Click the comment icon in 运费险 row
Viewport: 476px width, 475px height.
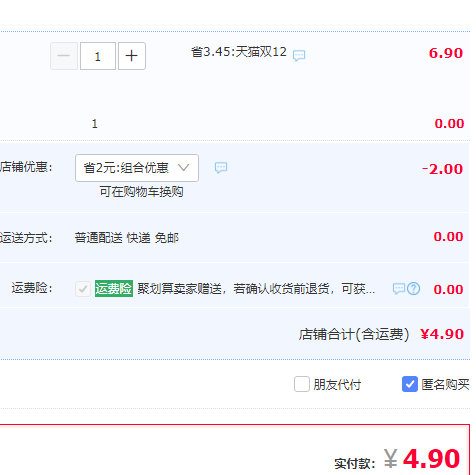(x=399, y=288)
